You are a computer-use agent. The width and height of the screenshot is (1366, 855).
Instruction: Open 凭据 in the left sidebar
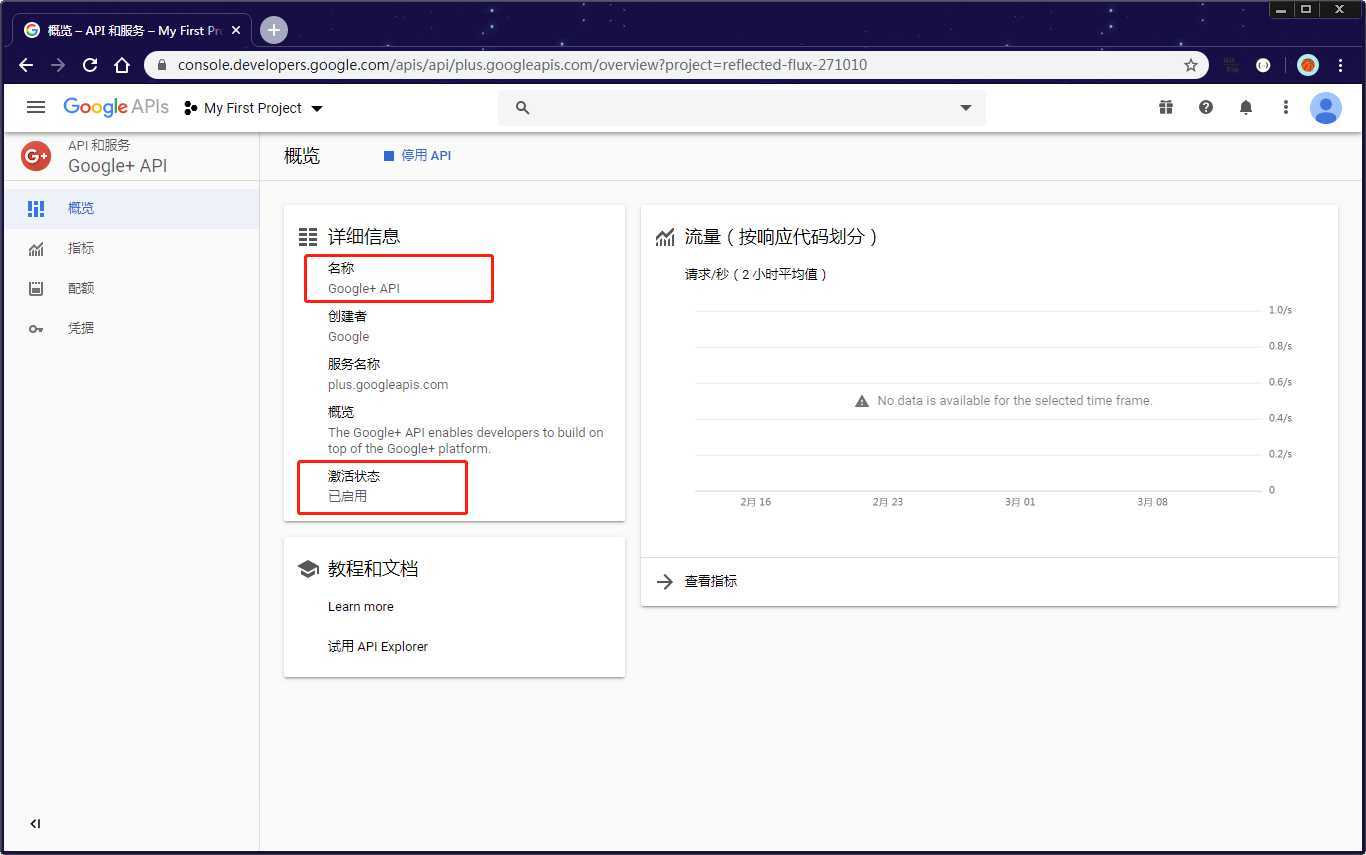tap(80, 328)
